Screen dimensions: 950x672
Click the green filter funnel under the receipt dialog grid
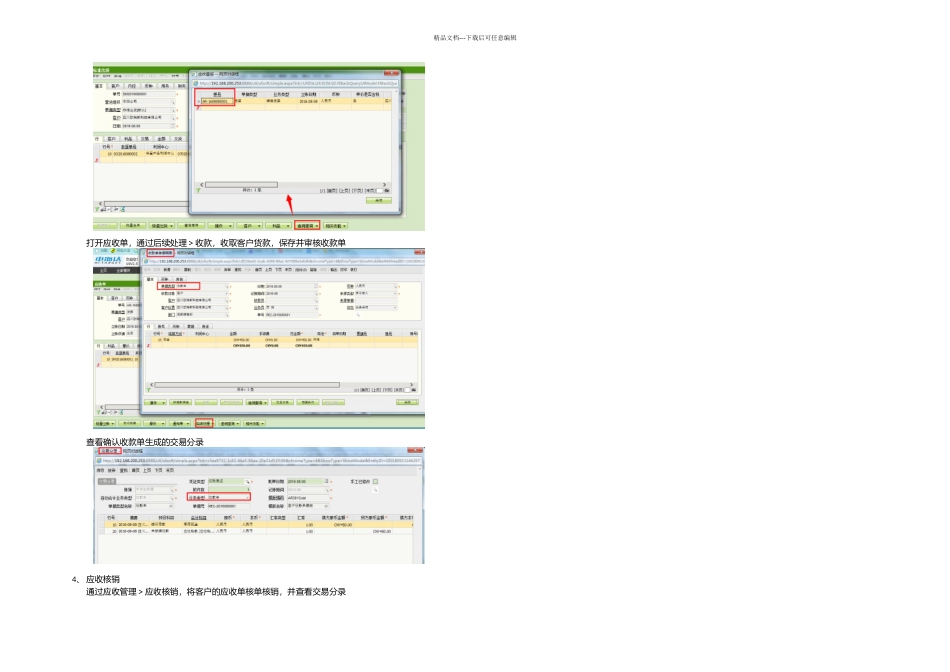coord(148,390)
